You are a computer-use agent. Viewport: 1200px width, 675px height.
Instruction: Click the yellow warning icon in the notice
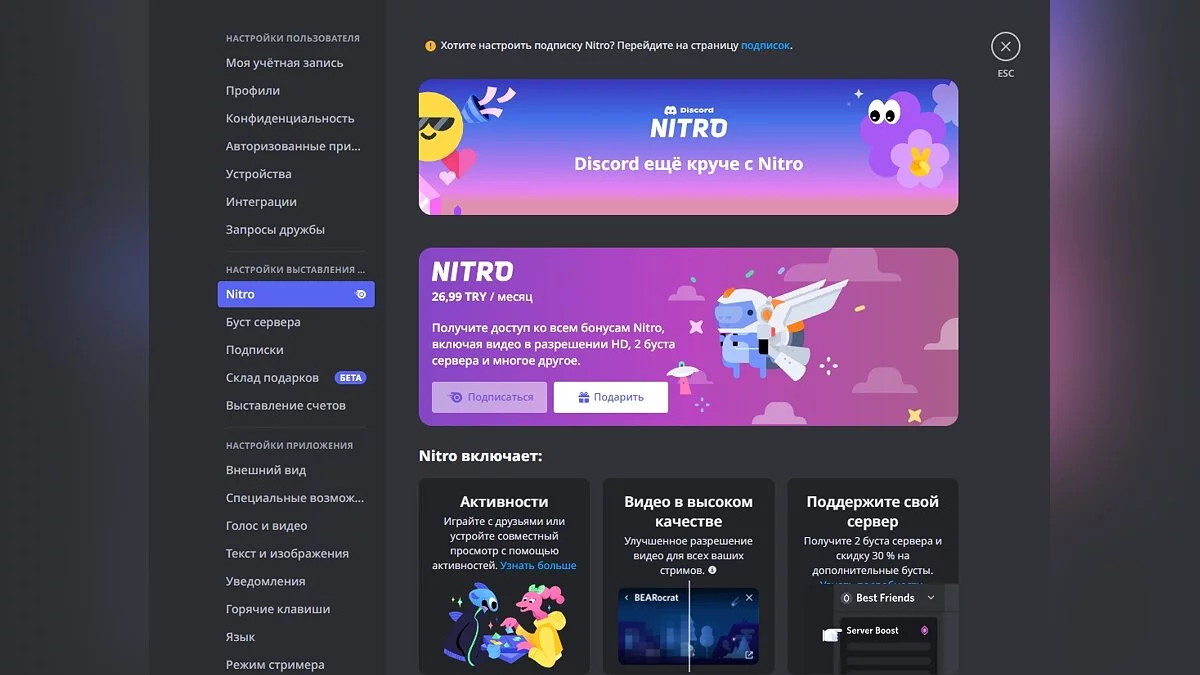pos(430,45)
